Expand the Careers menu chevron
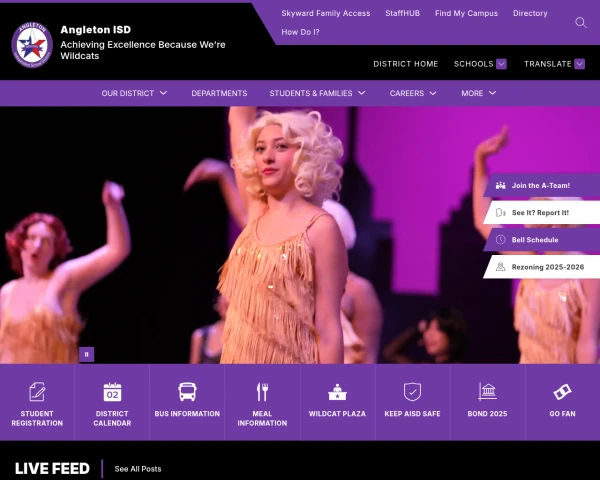The width and height of the screenshot is (600, 480). click(433, 93)
